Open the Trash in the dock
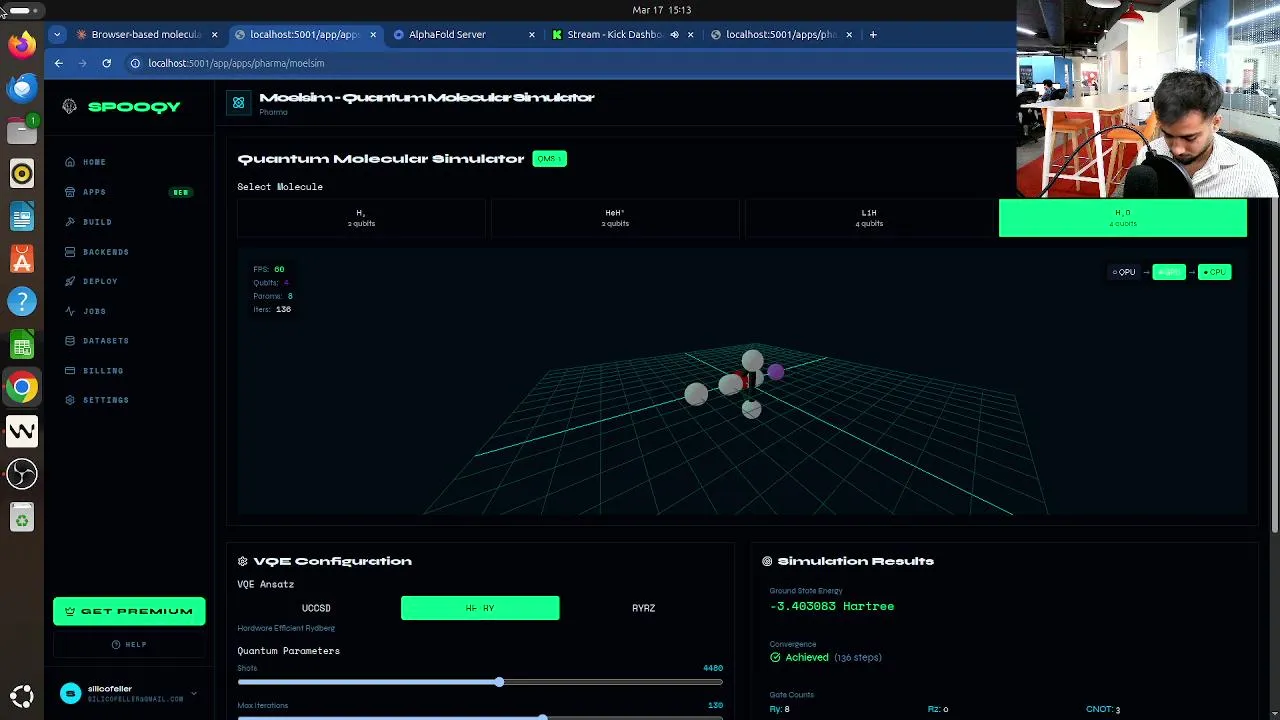Screen dimensions: 1280x720 pos(22,517)
